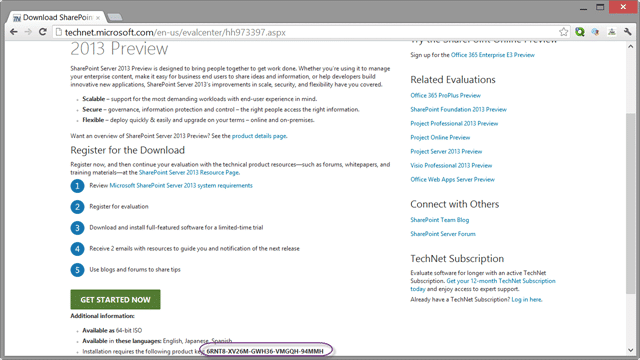
Task: Click the scrollbar up arrow
Action: pyautogui.click(x=631, y=47)
